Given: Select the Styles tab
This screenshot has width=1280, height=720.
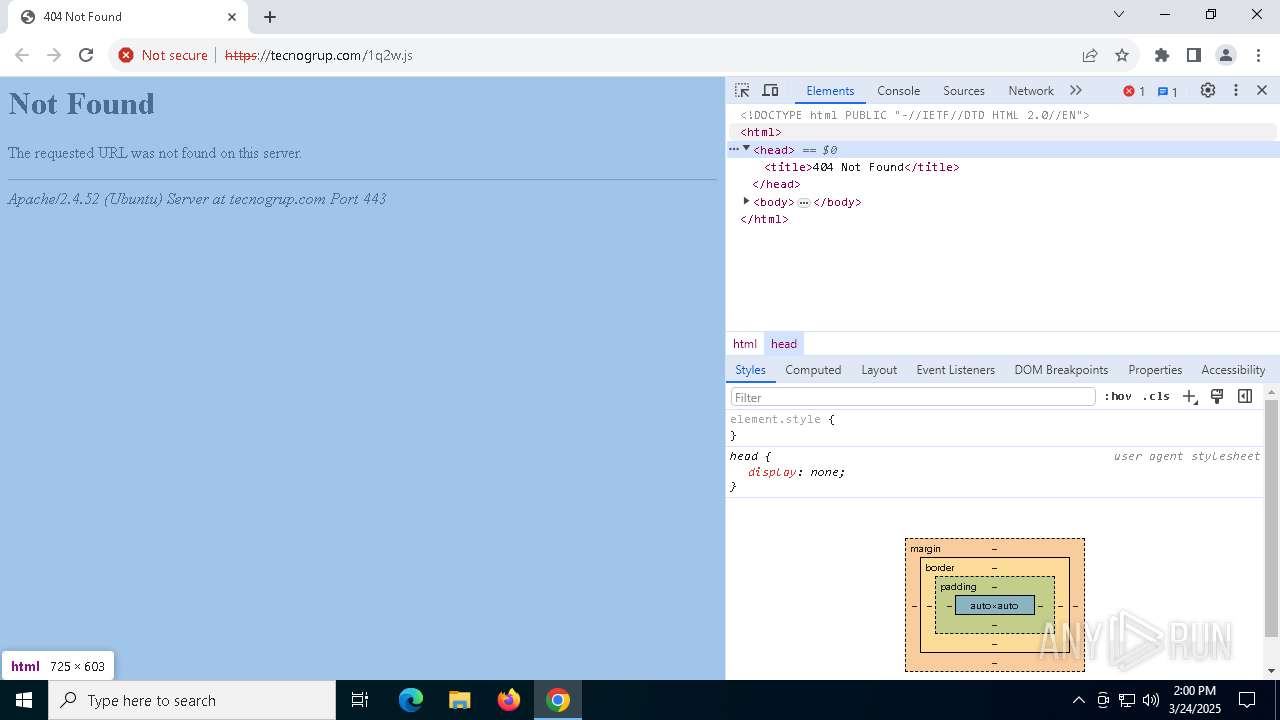Looking at the screenshot, I should (750, 370).
